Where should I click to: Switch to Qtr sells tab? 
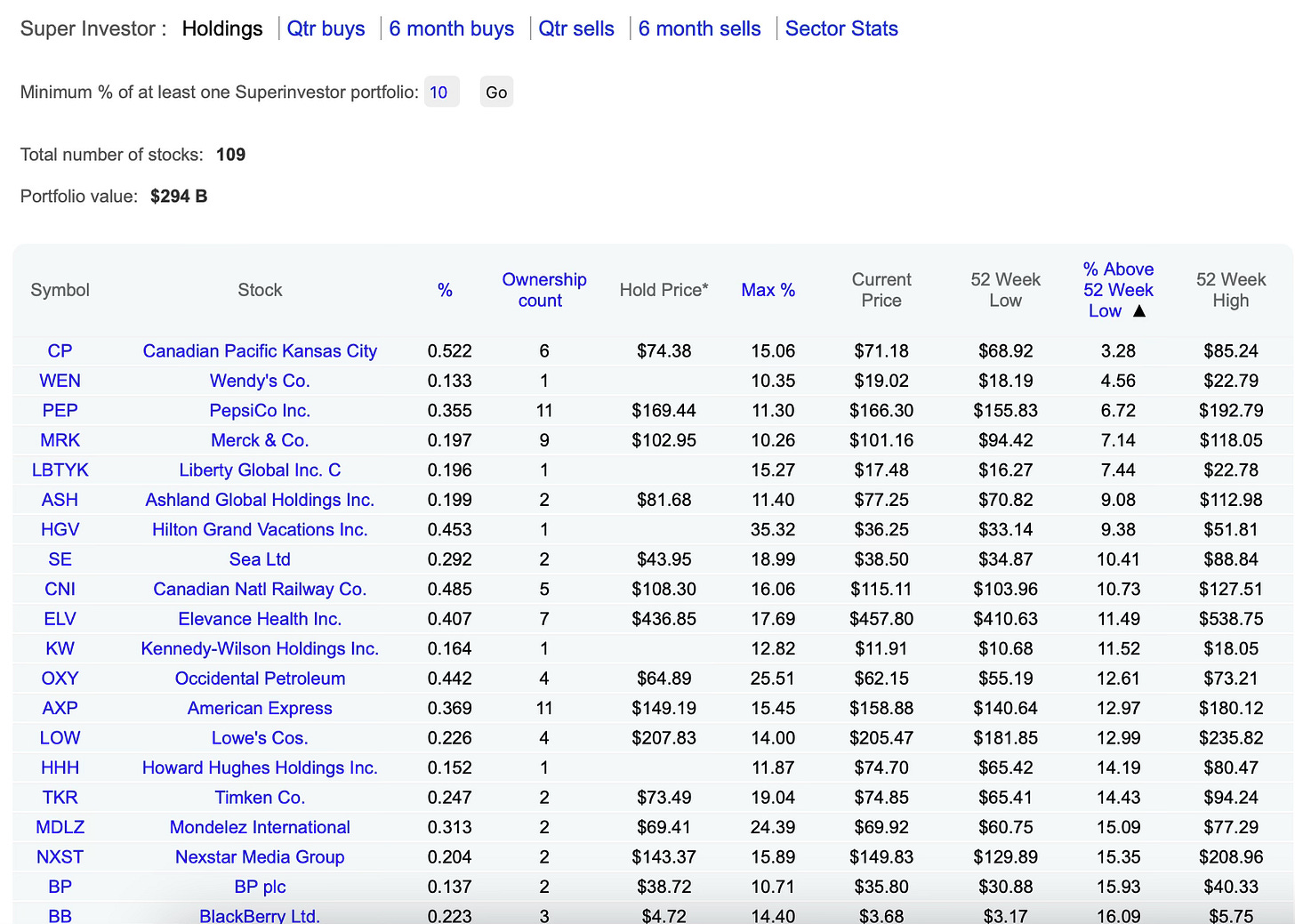coord(576,28)
